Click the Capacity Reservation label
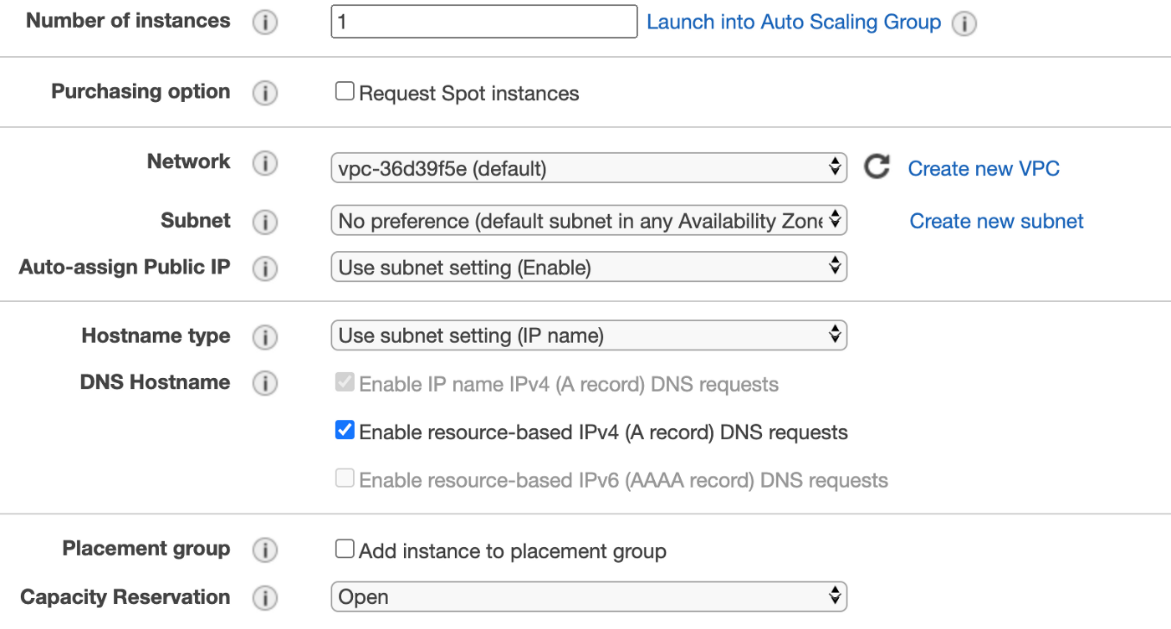This screenshot has width=1171, height=629. coord(125,597)
